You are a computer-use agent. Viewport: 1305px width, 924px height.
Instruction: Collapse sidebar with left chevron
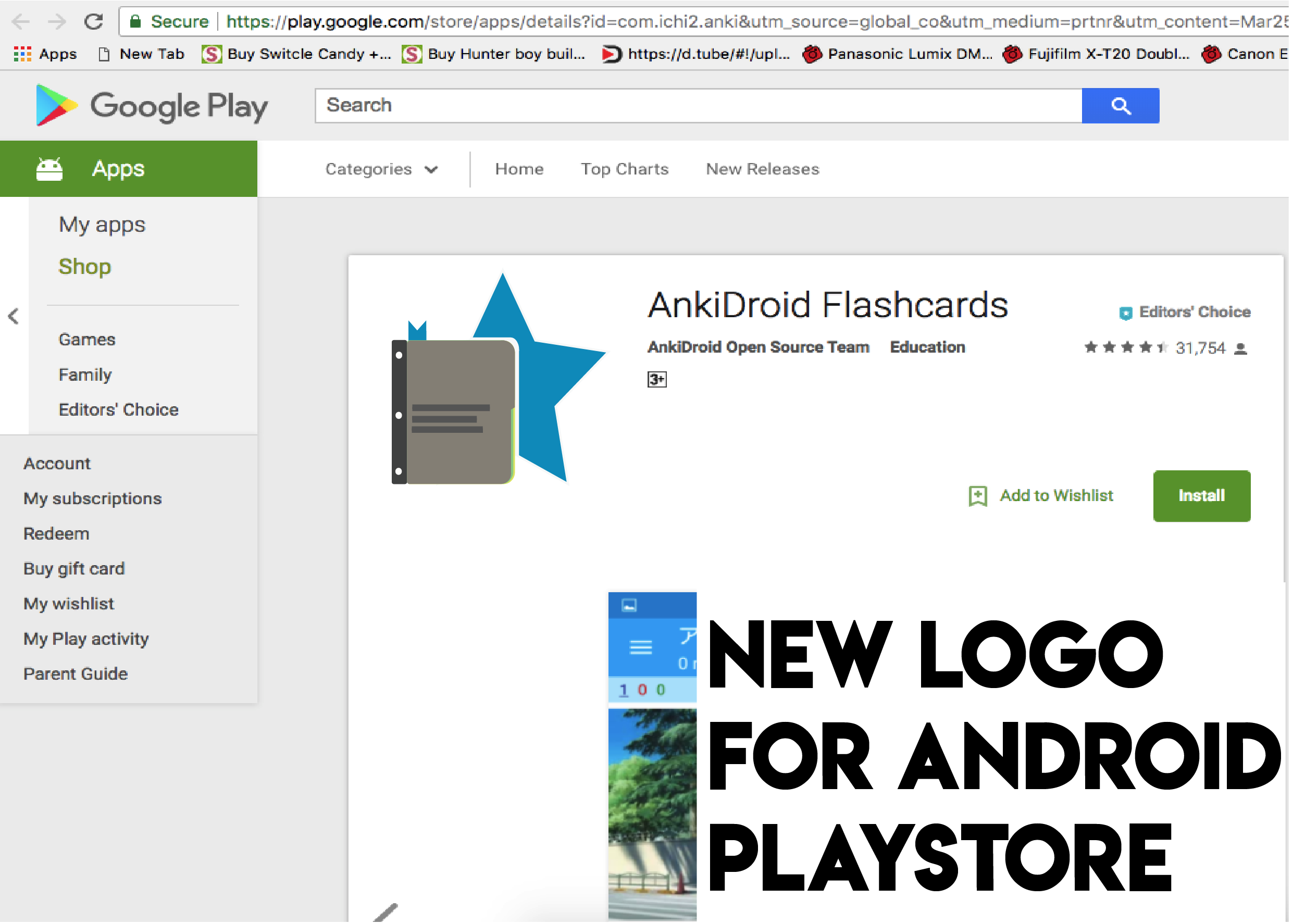pos(14,316)
